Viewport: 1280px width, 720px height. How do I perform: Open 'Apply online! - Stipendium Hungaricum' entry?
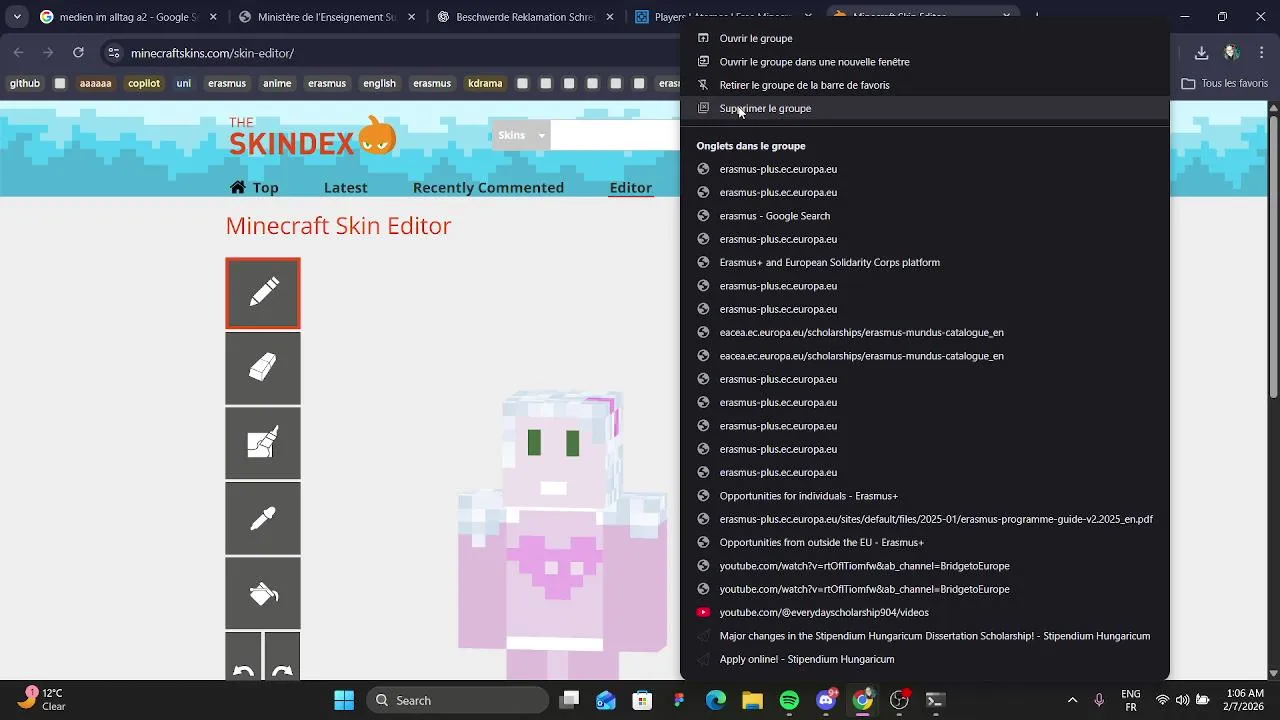pos(925,659)
